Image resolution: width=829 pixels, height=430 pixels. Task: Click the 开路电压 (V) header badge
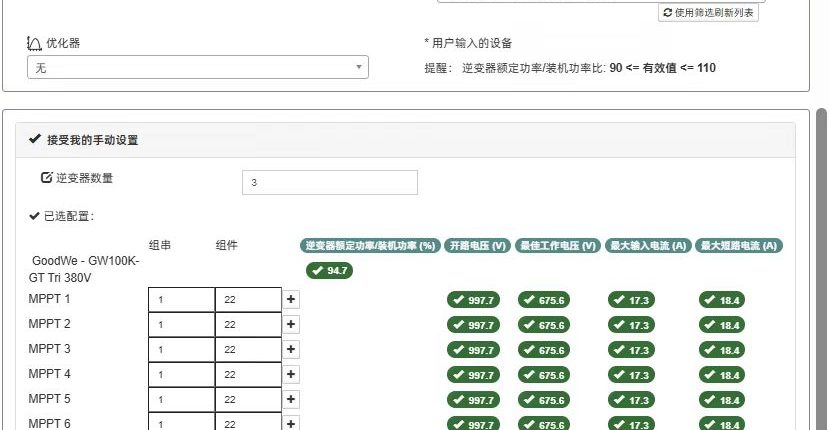477,245
